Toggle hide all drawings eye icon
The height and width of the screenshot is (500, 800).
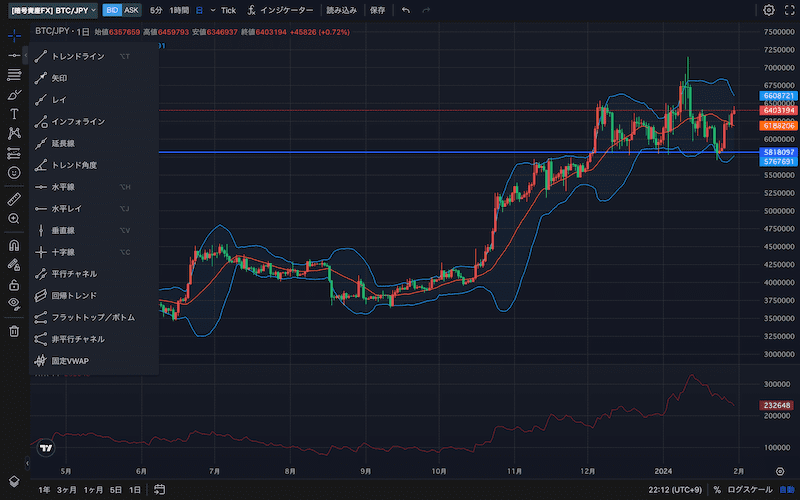pos(14,304)
